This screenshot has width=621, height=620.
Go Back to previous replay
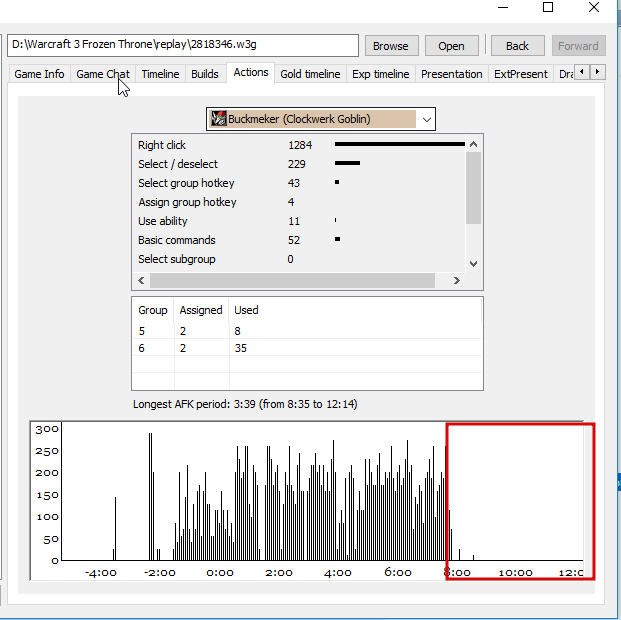517,46
